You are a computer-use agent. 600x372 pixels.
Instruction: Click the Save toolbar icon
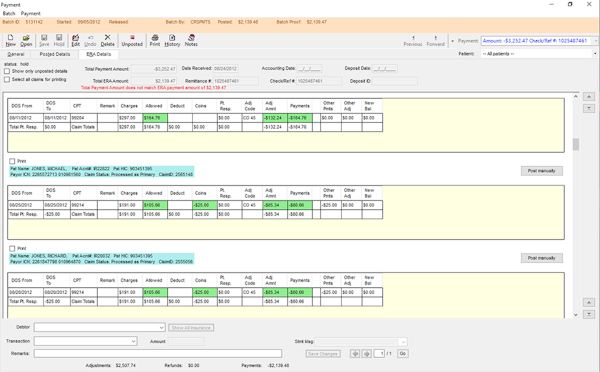[x=44, y=40]
